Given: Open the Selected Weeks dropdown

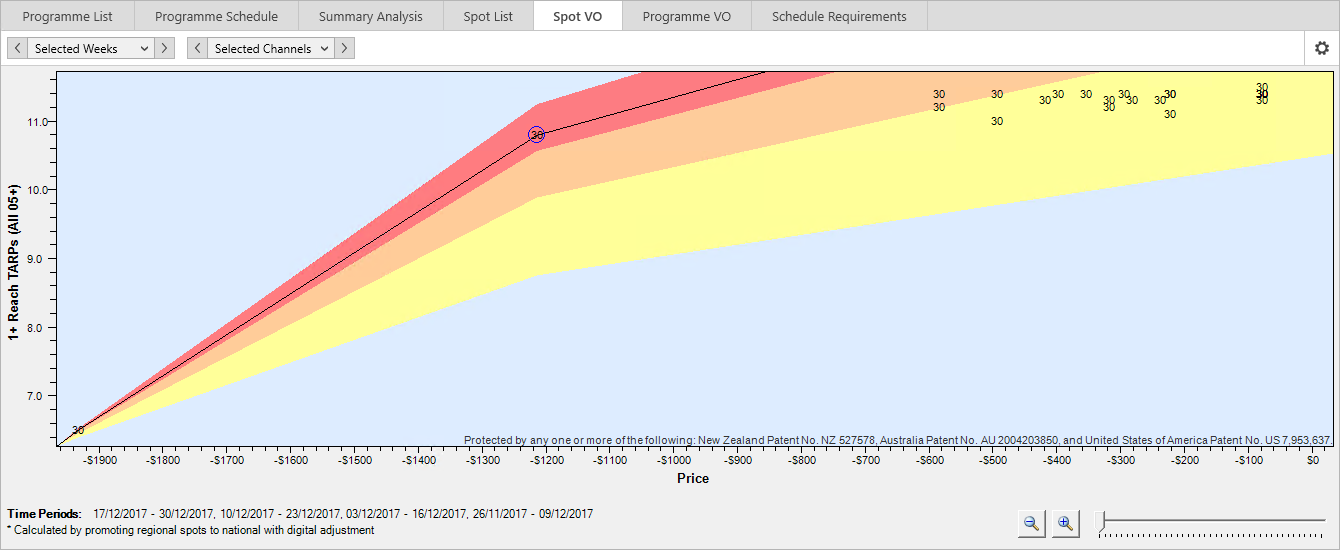Looking at the screenshot, I should click(x=91, y=48).
